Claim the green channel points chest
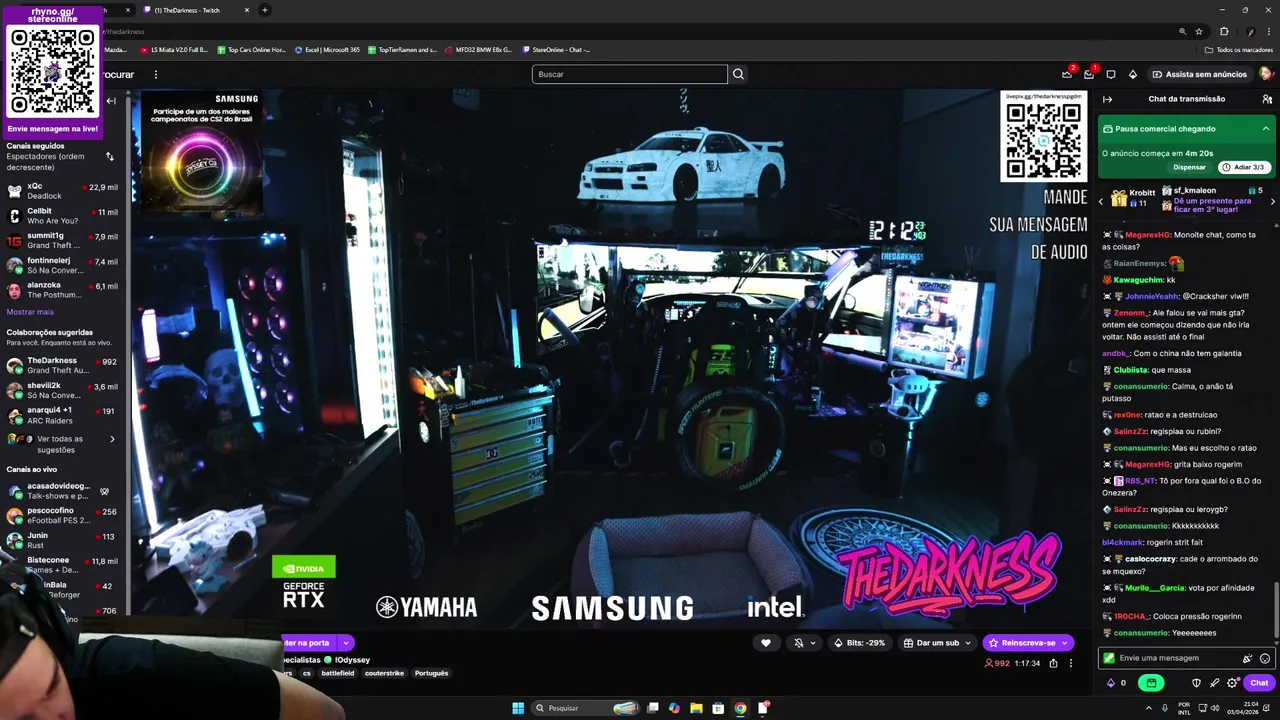The height and width of the screenshot is (720, 1280). coord(1151,683)
